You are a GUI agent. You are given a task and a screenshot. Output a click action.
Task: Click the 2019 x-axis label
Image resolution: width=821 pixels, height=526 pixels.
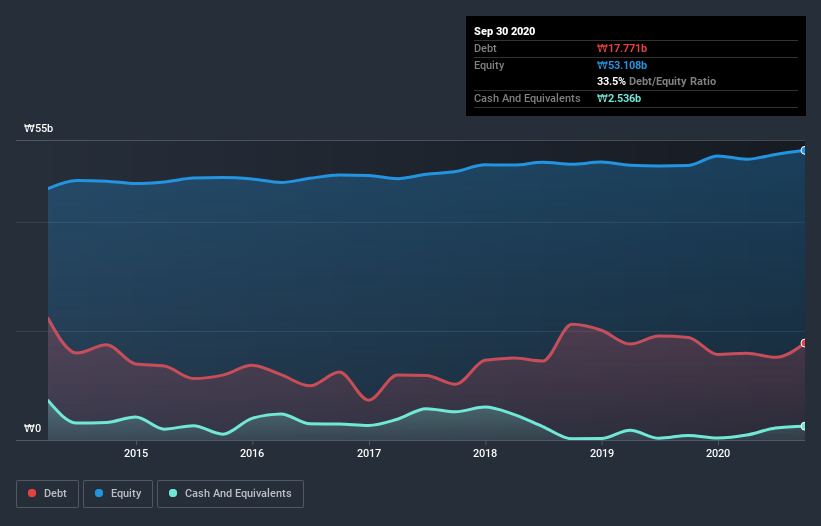tap(602, 453)
